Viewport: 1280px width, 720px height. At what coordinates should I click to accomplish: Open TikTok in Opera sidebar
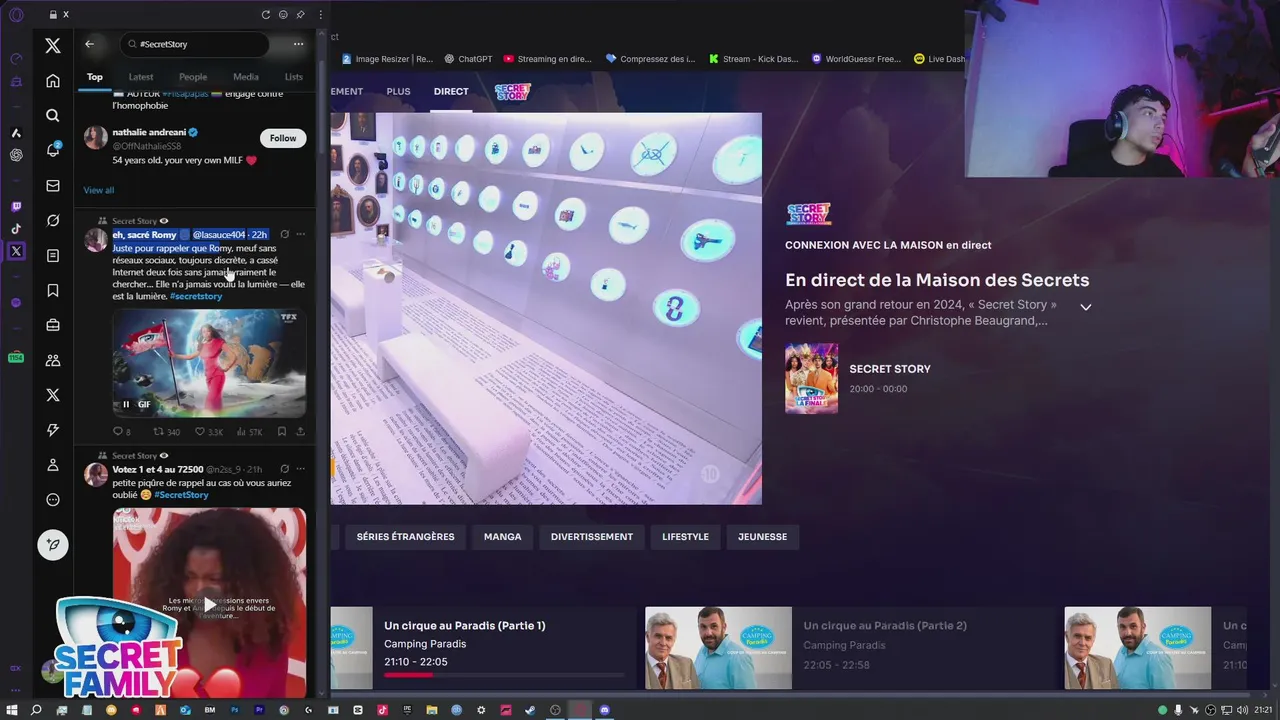(x=16, y=229)
